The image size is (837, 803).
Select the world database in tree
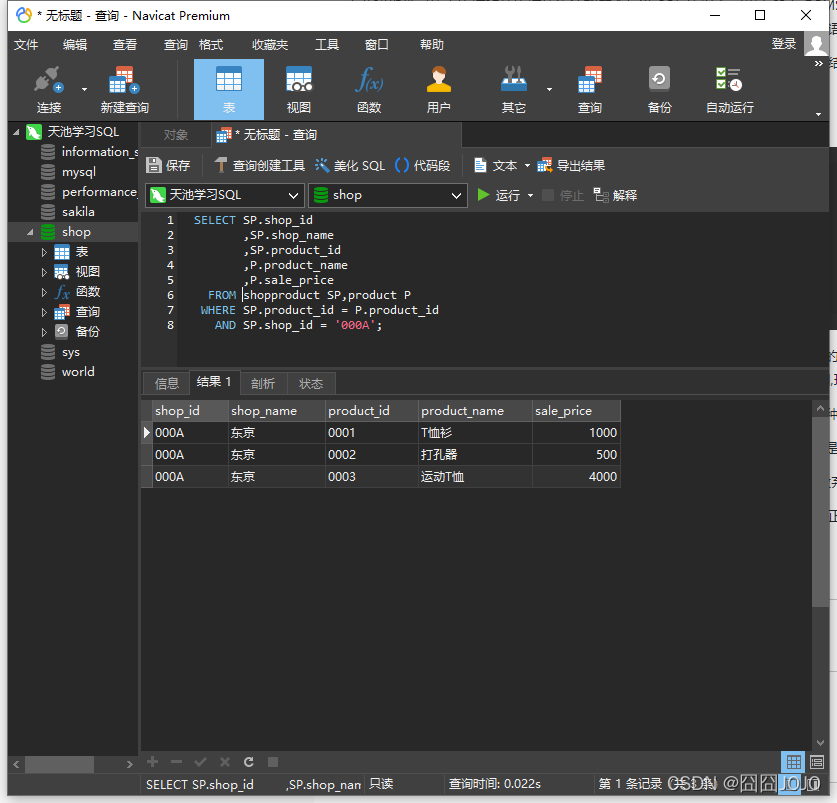tap(78, 372)
